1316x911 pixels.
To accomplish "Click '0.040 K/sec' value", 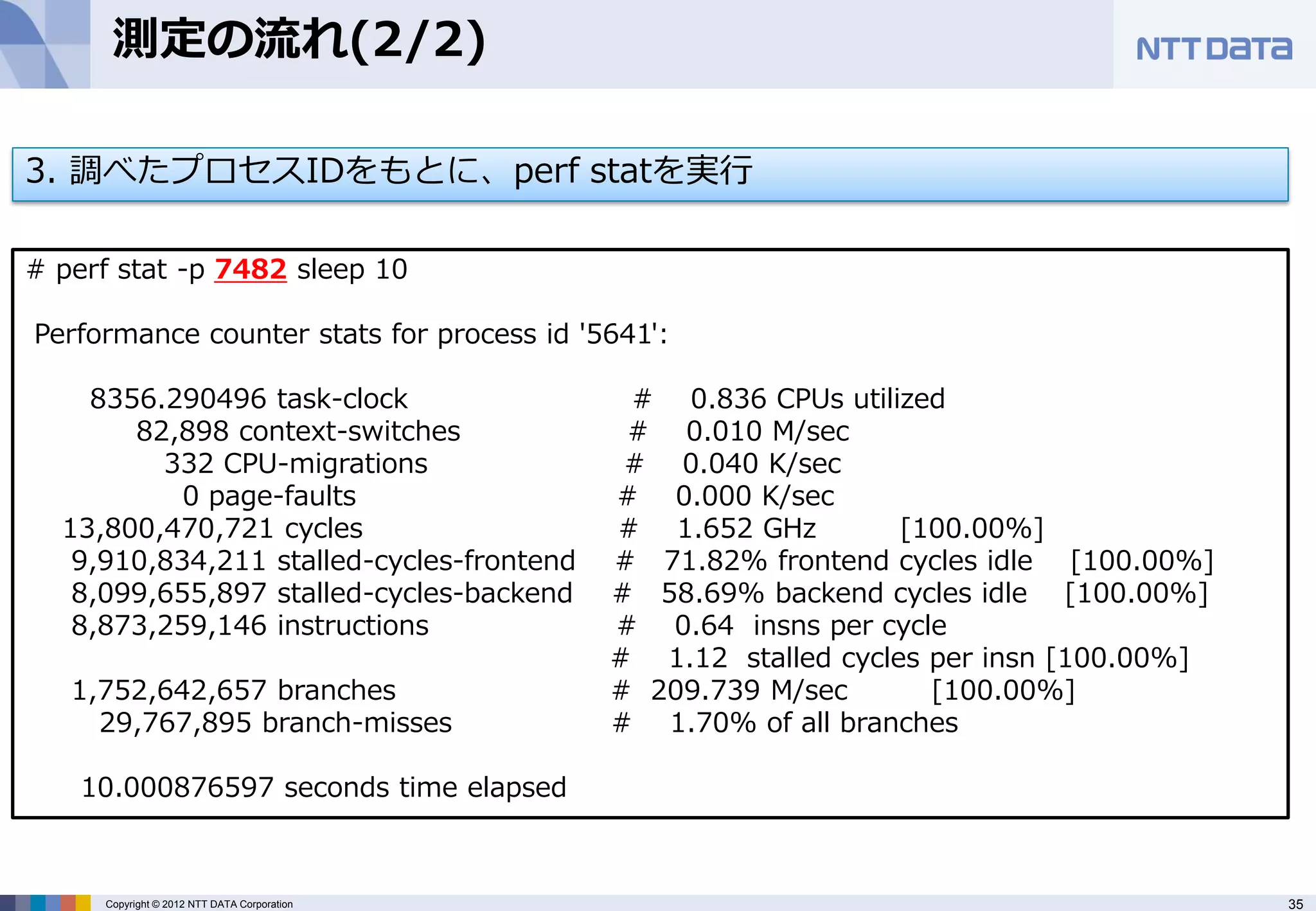I will point(762,464).
